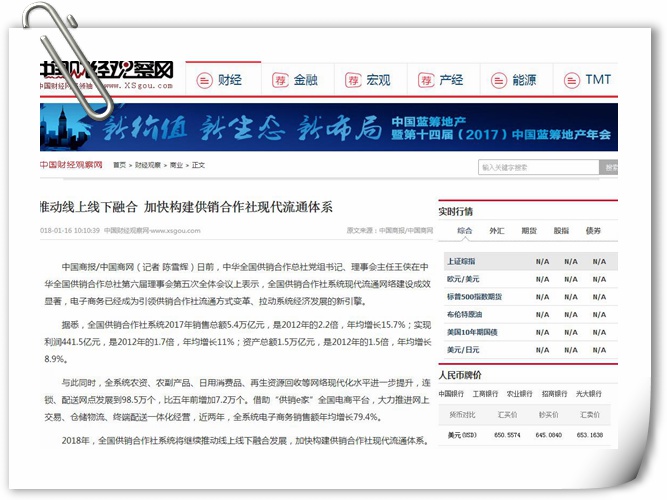The height and width of the screenshot is (500, 667).
Task: Open the 宏观 navigation tab
Action: point(371,79)
